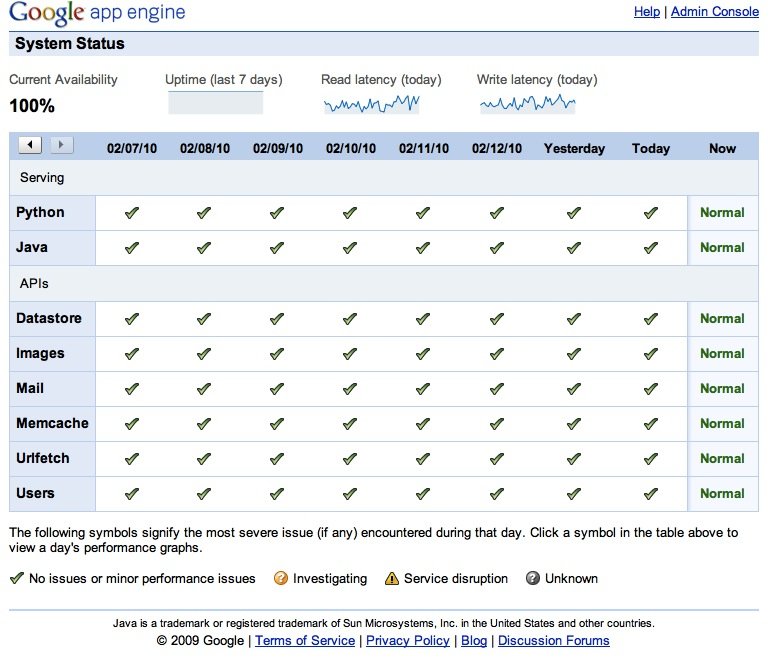The image size is (774, 664).
Task: Open the Help link
Action: coord(647,12)
